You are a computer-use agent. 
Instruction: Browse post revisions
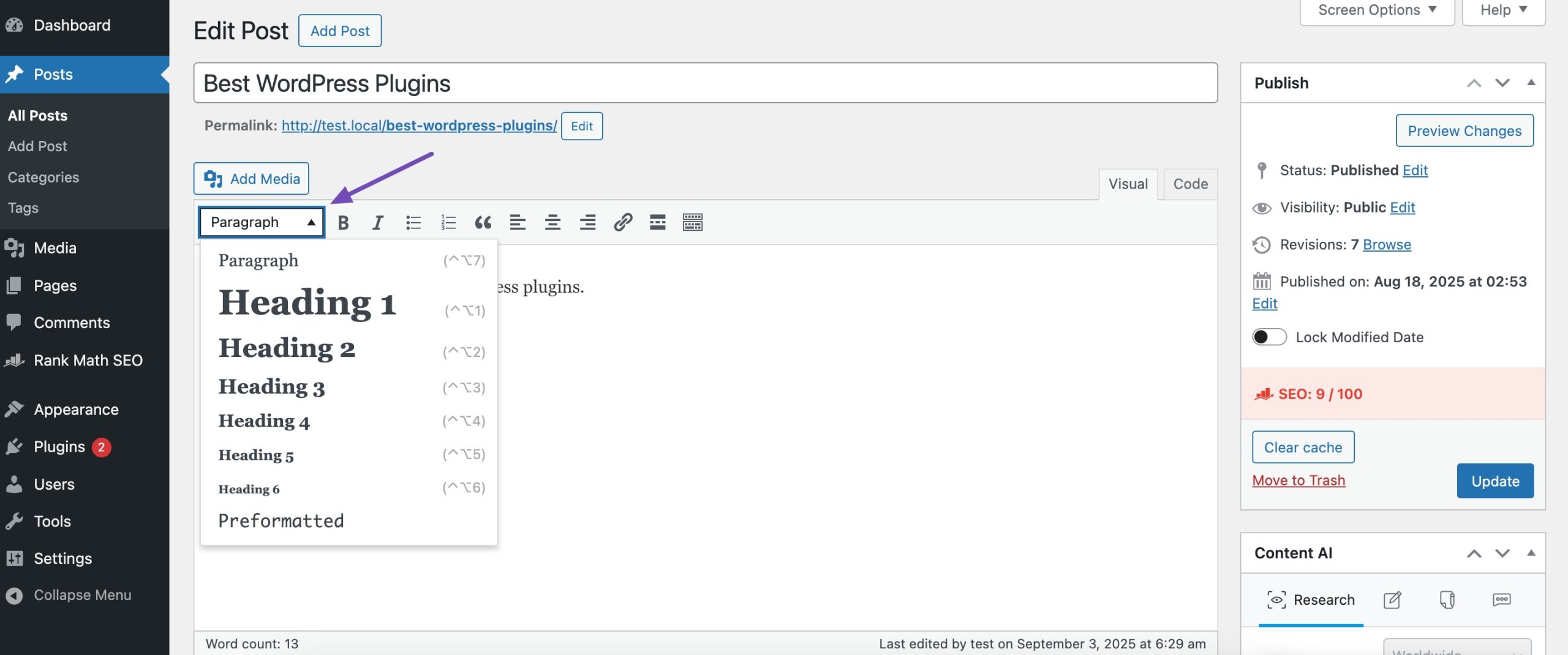pyautogui.click(x=1387, y=245)
